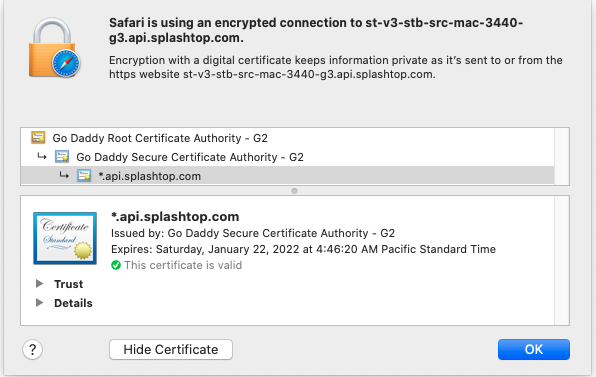Select Go Daddy Secure Certificate Authority - G2 row
Image resolution: width=596 pixels, height=377 pixels.
287,157
